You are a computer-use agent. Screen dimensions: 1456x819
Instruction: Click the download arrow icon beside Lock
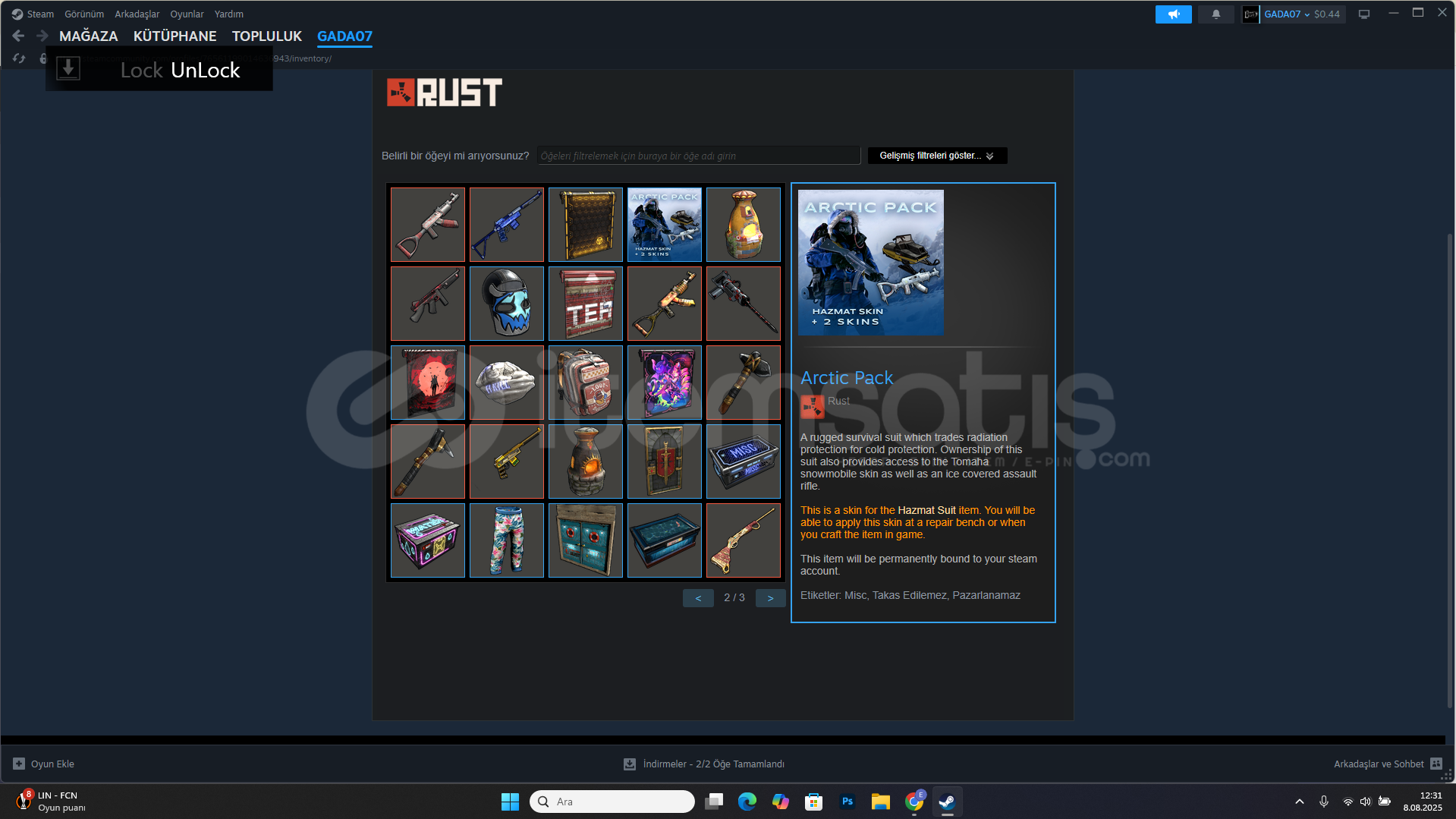point(68,68)
